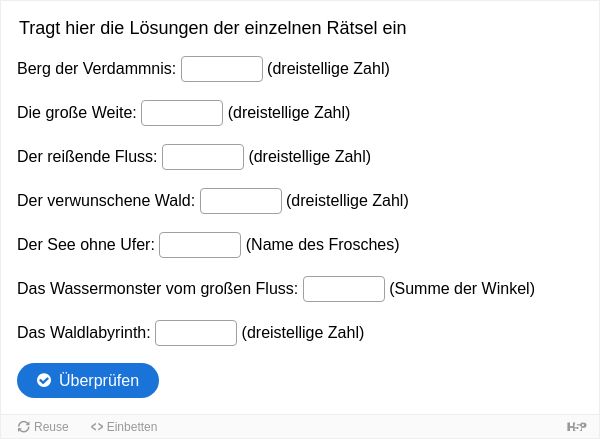Focus the Die große Weite answer box
Viewport: 600px width, 439px height.
(x=182, y=113)
